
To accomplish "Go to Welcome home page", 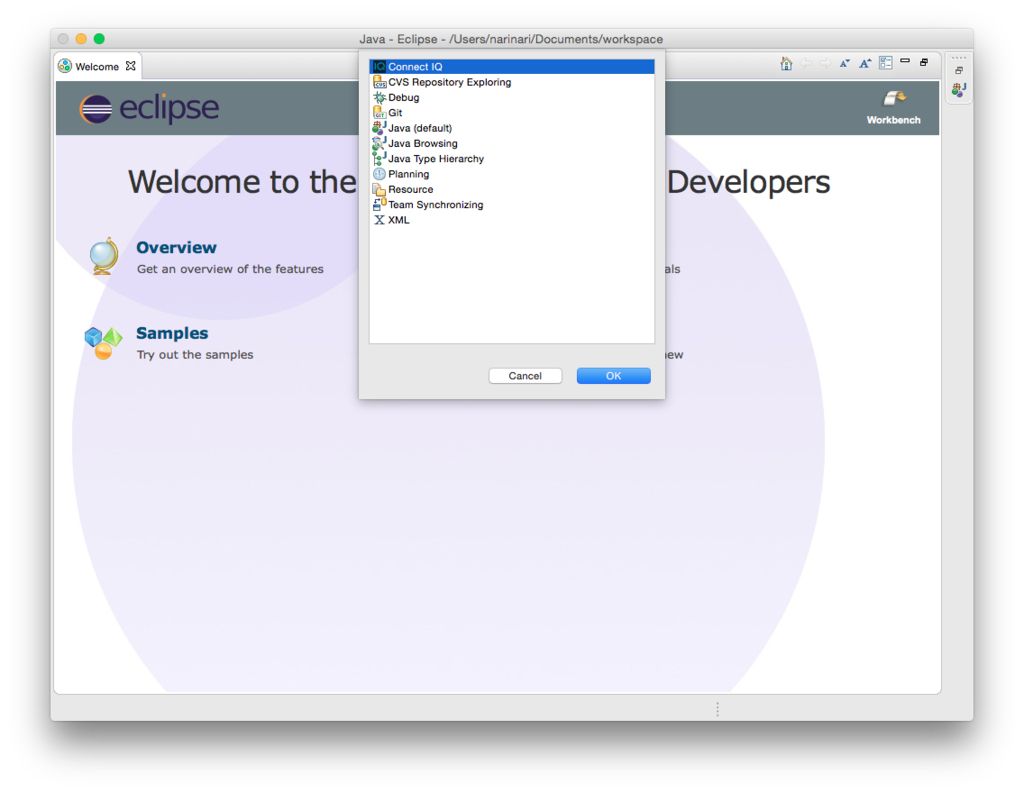I will click(786, 63).
